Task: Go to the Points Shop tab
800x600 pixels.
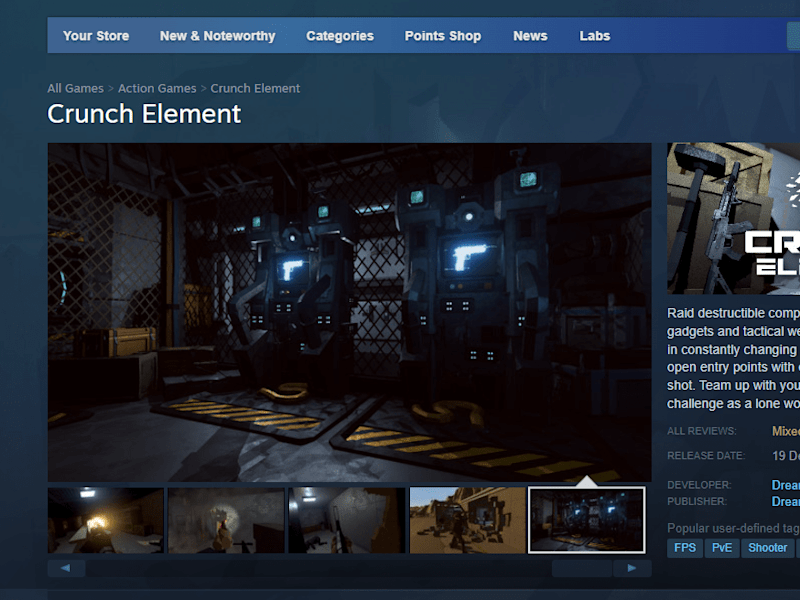Action: [443, 36]
